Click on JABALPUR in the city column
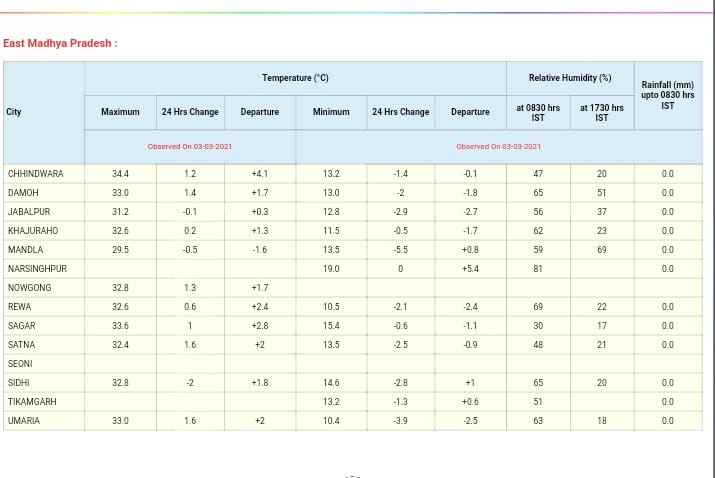Image resolution: width=715 pixels, height=478 pixels. click(29, 212)
